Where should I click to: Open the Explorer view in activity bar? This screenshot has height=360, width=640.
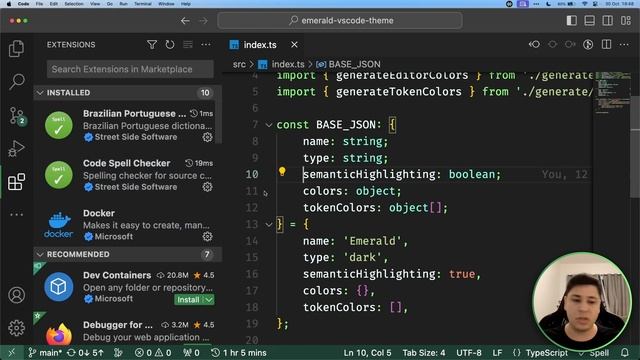pyautogui.click(x=16, y=49)
